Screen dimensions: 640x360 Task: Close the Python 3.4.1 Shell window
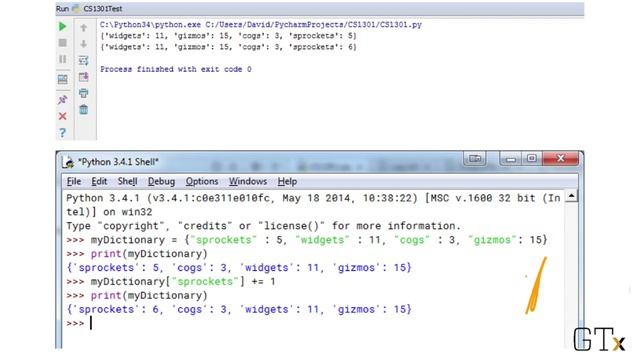(560, 158)
